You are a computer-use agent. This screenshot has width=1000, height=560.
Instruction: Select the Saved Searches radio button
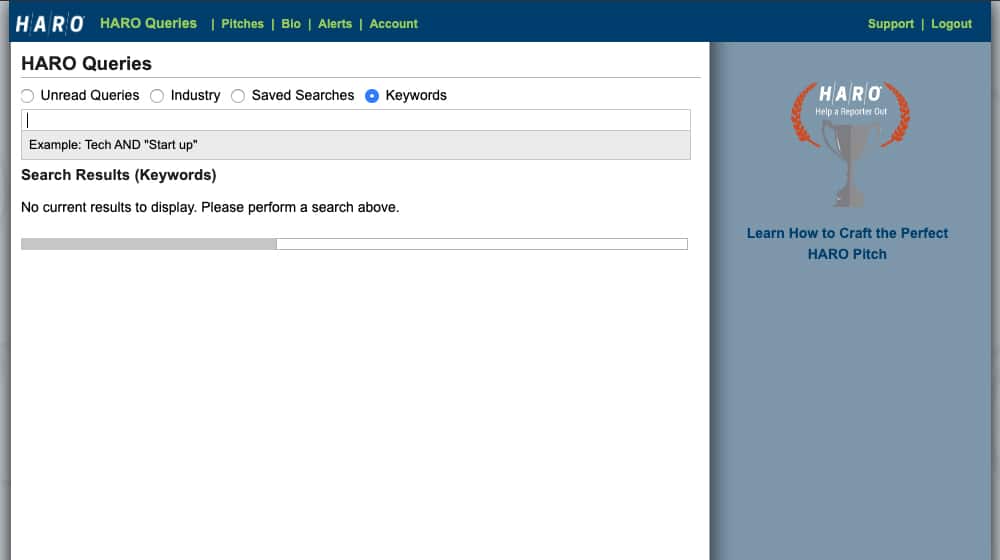tap(238, 96)
